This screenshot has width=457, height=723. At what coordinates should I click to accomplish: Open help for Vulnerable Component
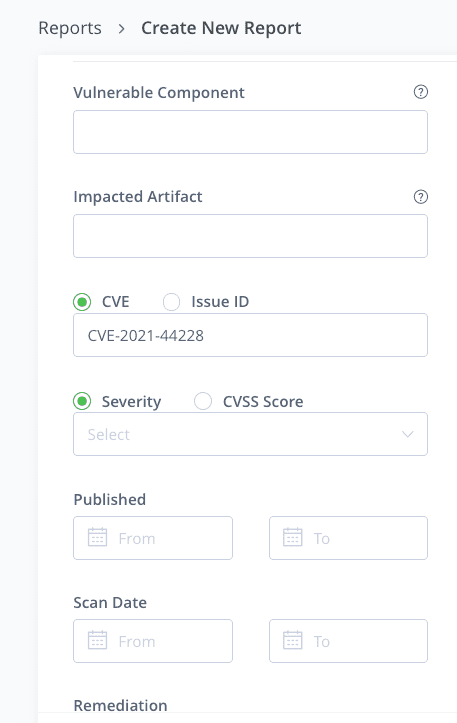[421, 92]
